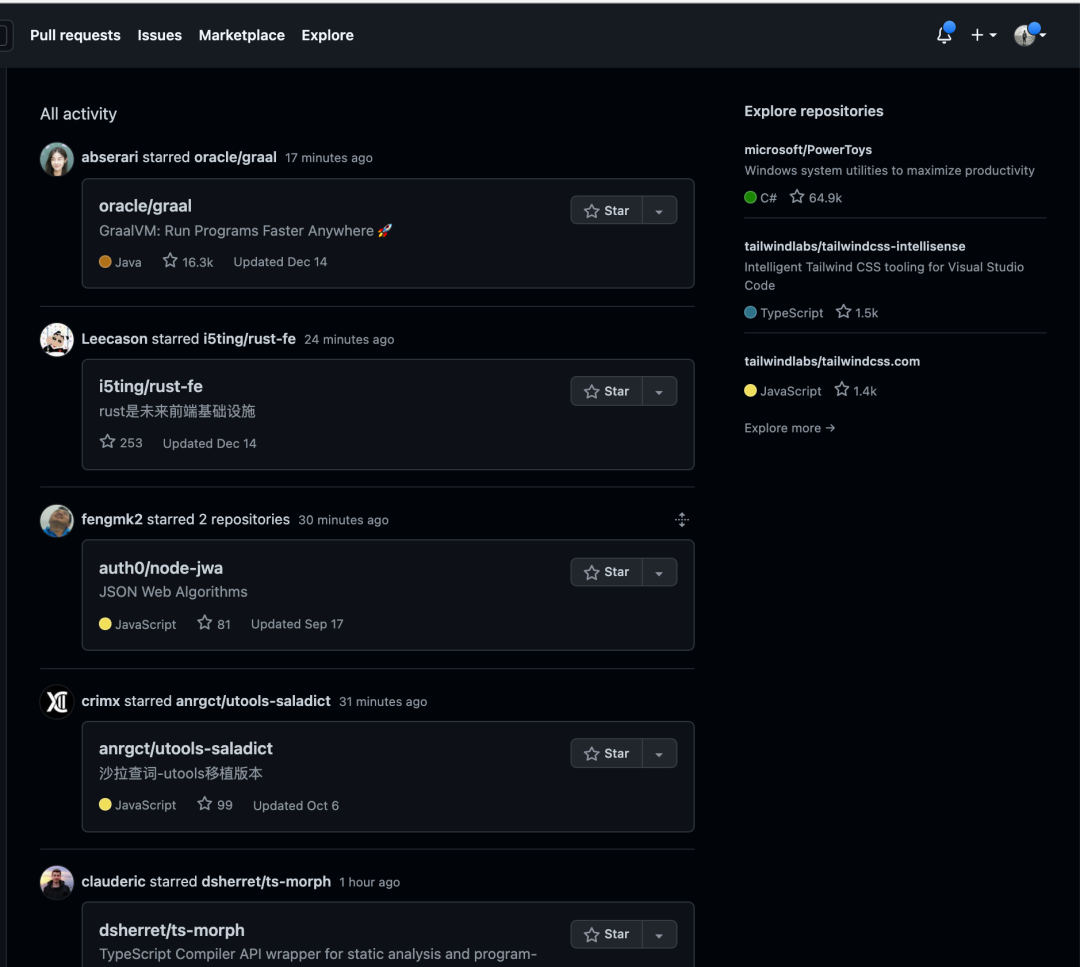The height and width of the screenshot is (967, 1080).
Task: Star the anrgct/utools-saladict repository
Action: tap(606, 753)
